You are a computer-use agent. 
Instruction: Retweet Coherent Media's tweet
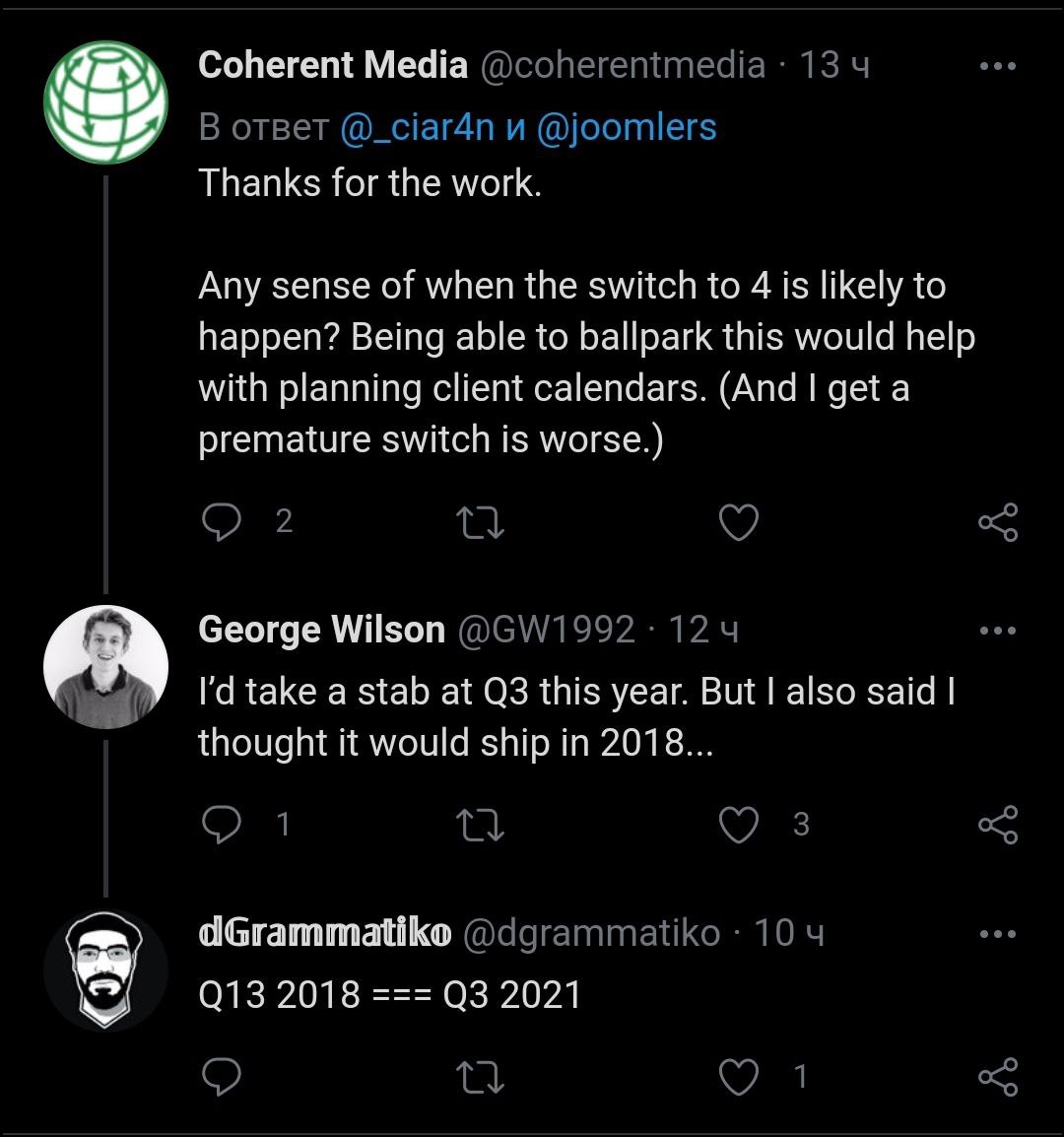tap(483, 523)
